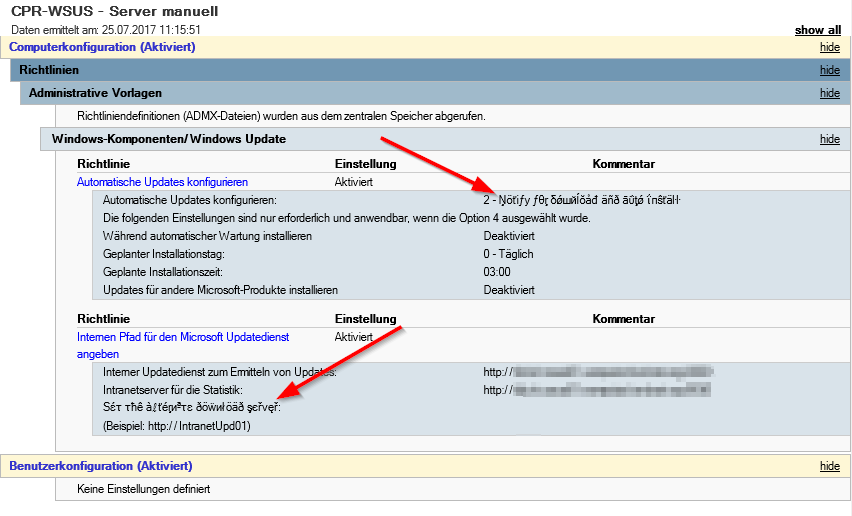Click first Kommentar column header
The width and height of the screenshot is (852, 516).
pyautogui.click(x=624, y=164)
